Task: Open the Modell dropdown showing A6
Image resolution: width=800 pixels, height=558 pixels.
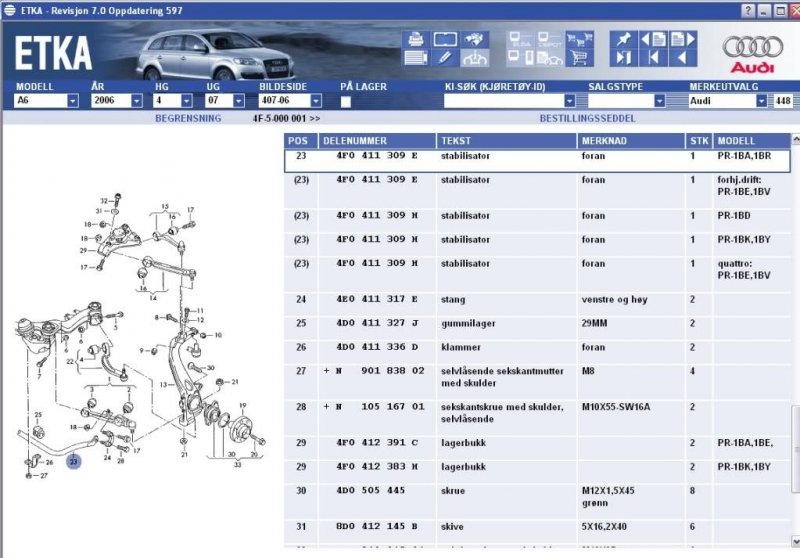Action: tap(73, 101)
